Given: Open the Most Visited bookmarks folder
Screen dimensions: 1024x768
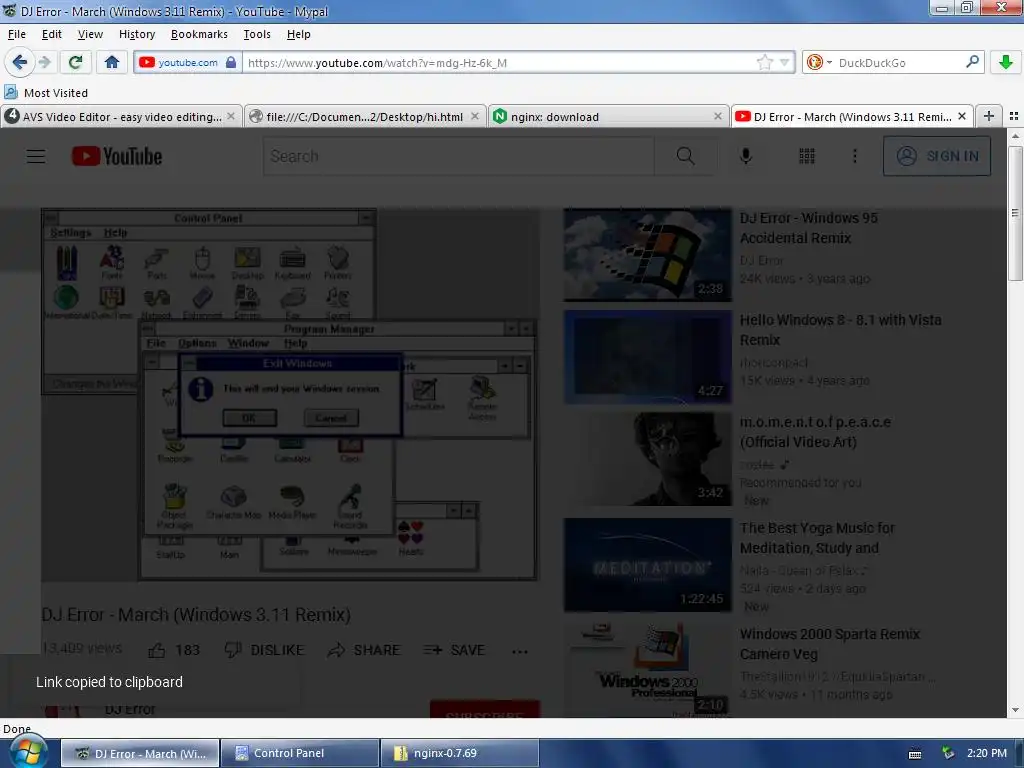Looking at the screenshot, I should click(46, 93).
